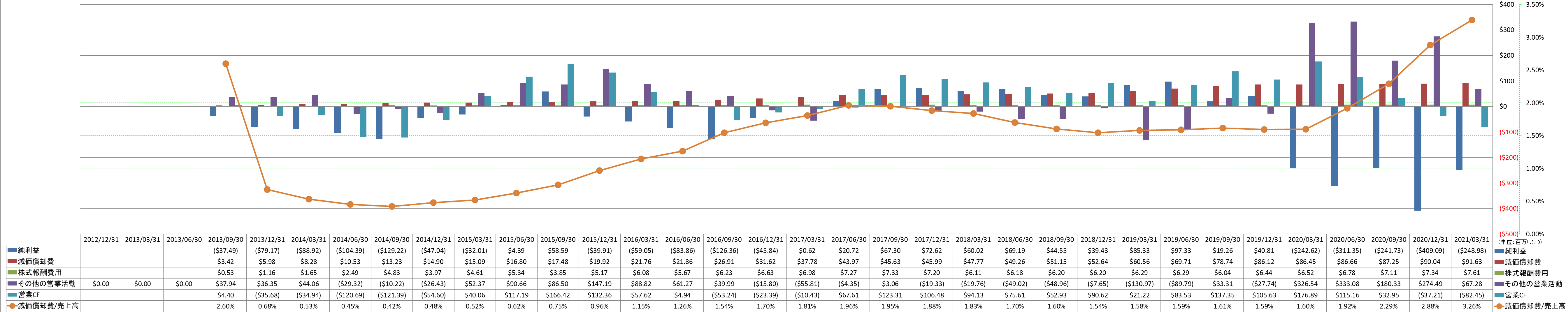Click the operating CF cell $176.89
The image size is (1568, 312).
(1306, 295)
